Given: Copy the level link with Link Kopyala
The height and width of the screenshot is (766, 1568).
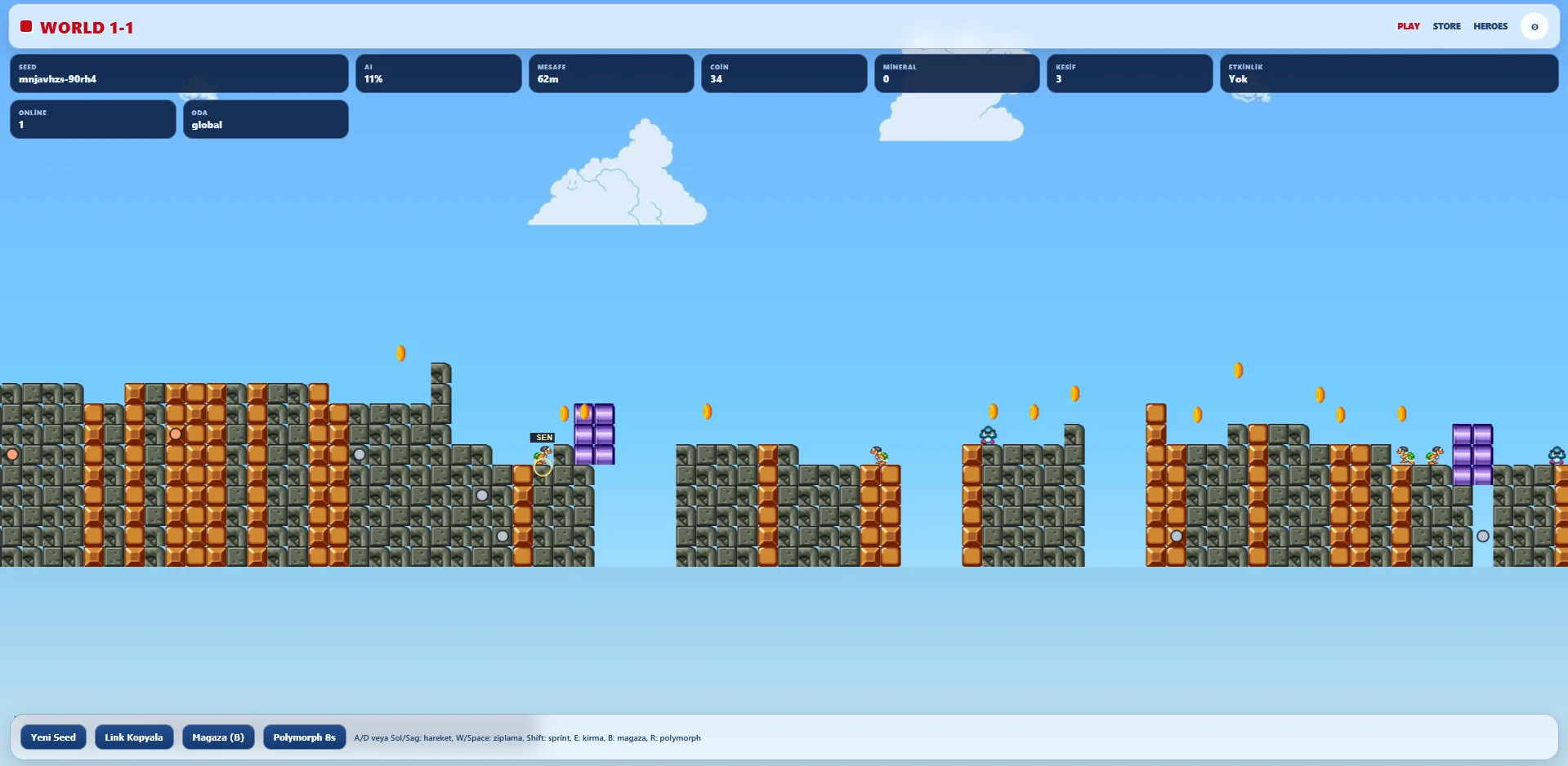Looking at the screenshot, I should tap(134, 737).
